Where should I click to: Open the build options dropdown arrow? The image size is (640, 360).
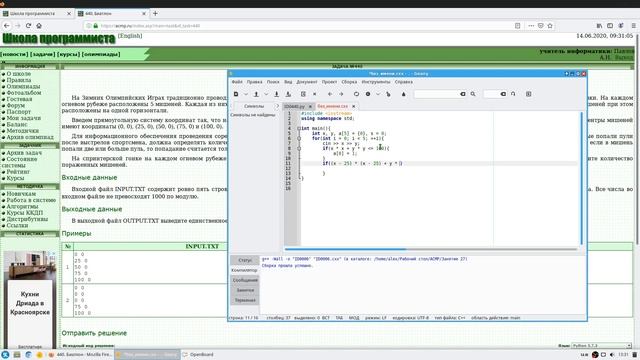(378, 94)
